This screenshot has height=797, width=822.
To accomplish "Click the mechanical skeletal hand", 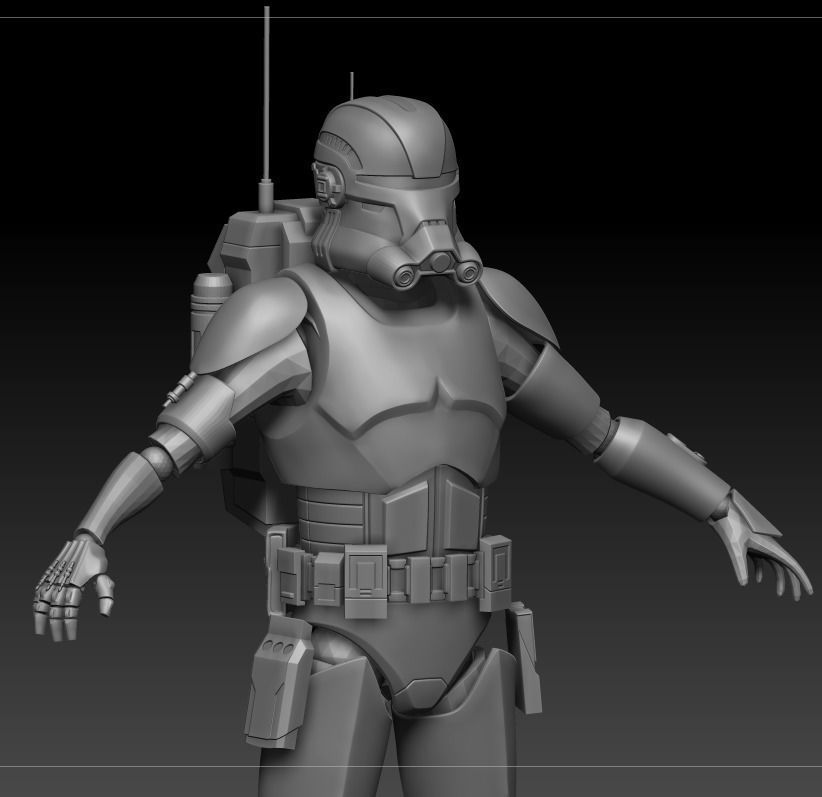I will pyautogui.click(x=73, y=587).
